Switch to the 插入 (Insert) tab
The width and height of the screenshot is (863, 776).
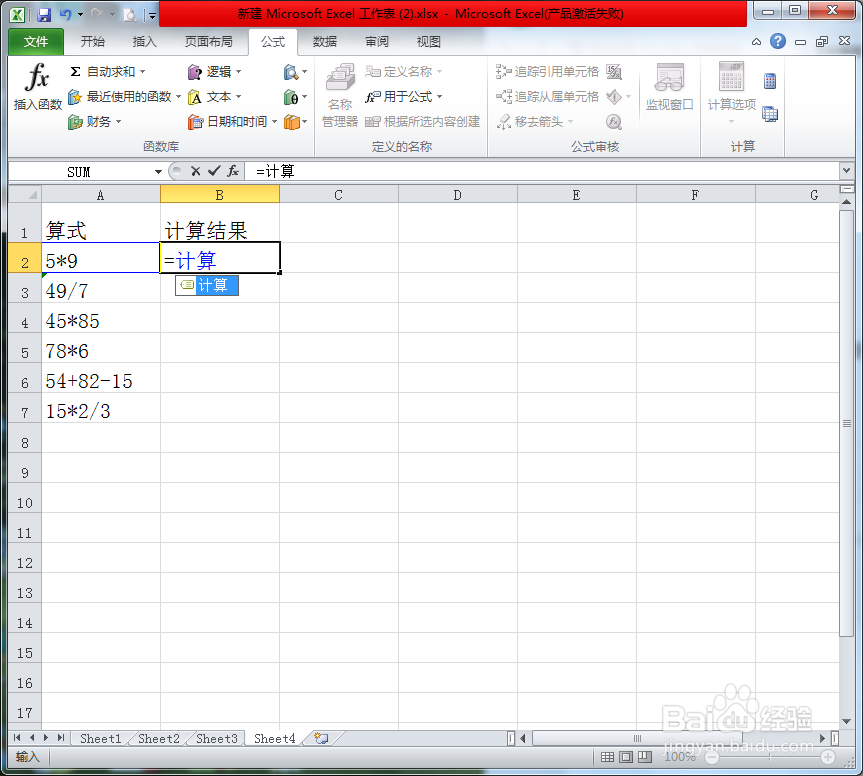[145, 42]
